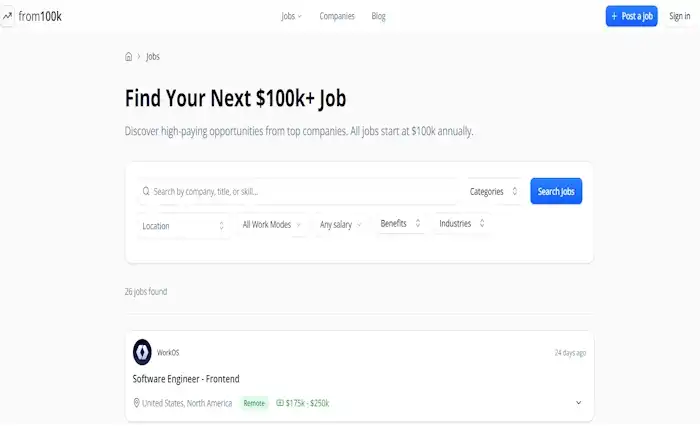Click the salary banknote icon on job card
The height and width of the screenshot is (427, 700).
pyautogui.click(x=280, y=403)
